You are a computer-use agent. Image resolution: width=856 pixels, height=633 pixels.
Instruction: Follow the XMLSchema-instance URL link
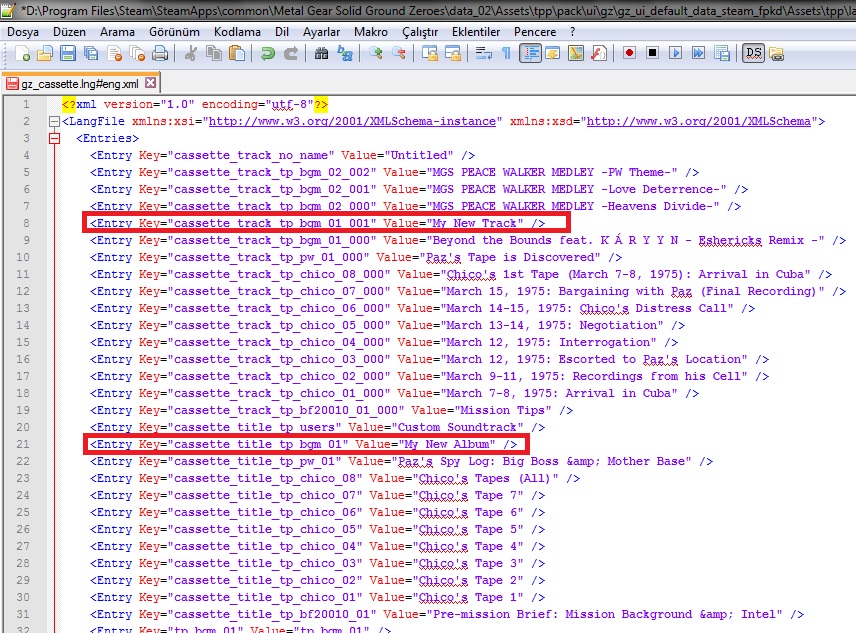pyautogui.click(x=352, y=121)
